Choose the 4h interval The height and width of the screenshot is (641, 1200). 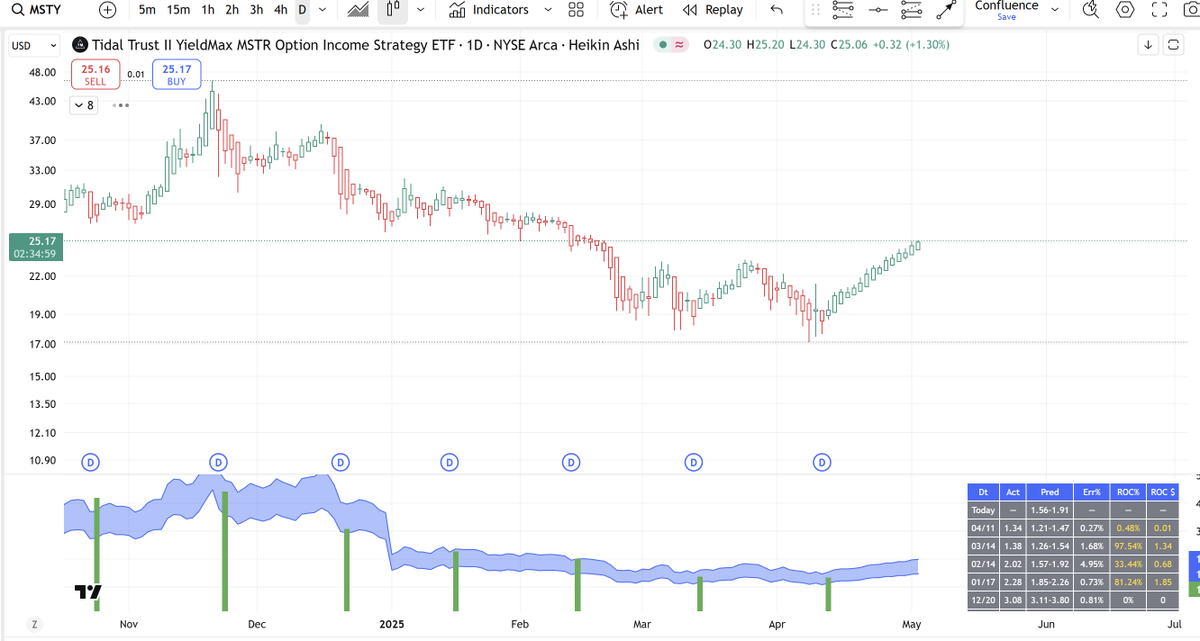[x=281, y=10]
